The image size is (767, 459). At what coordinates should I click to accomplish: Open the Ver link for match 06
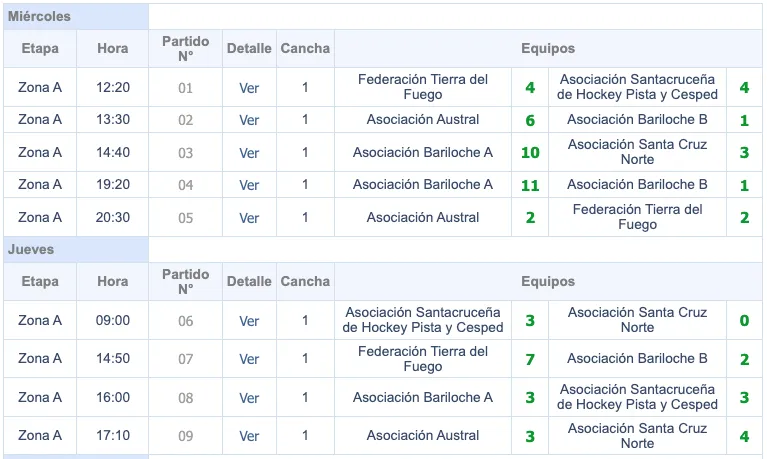point(249,321)
